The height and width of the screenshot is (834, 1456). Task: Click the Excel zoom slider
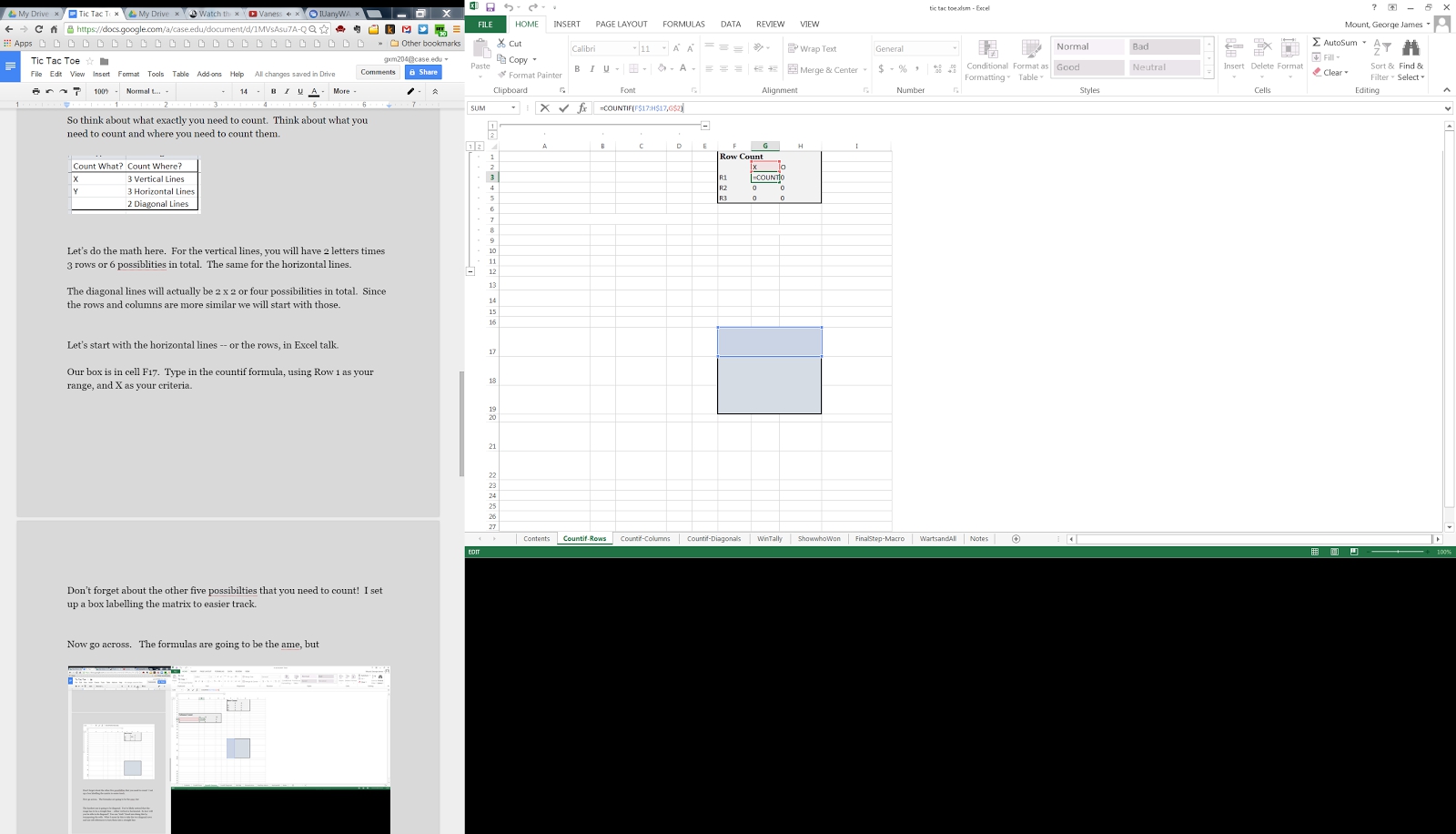coord(1398,552)
